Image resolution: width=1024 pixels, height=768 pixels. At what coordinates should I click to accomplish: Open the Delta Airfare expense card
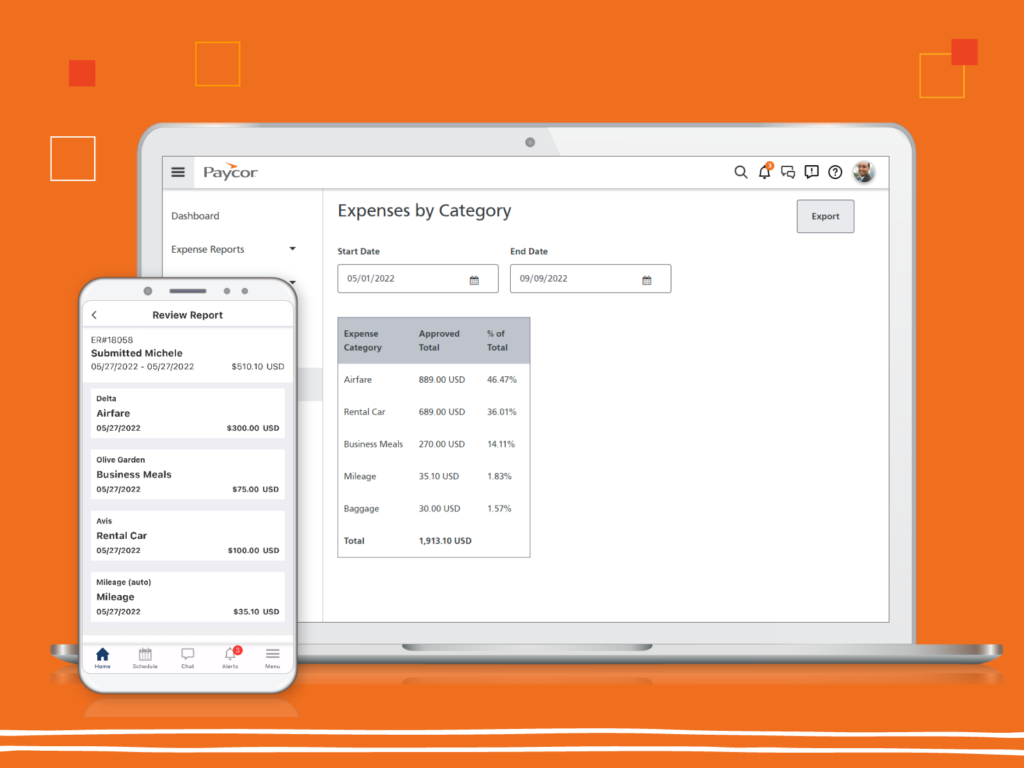point(187,413)
